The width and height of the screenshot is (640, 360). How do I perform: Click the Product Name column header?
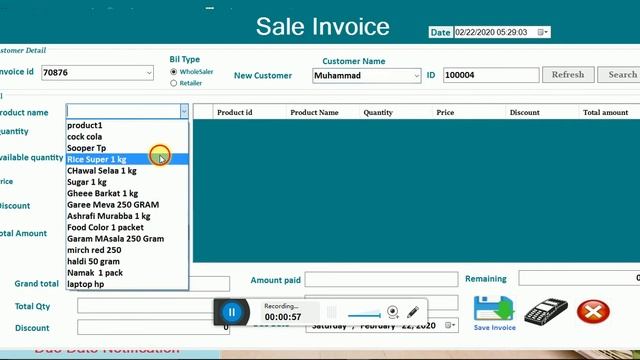(x=322, y=112)
